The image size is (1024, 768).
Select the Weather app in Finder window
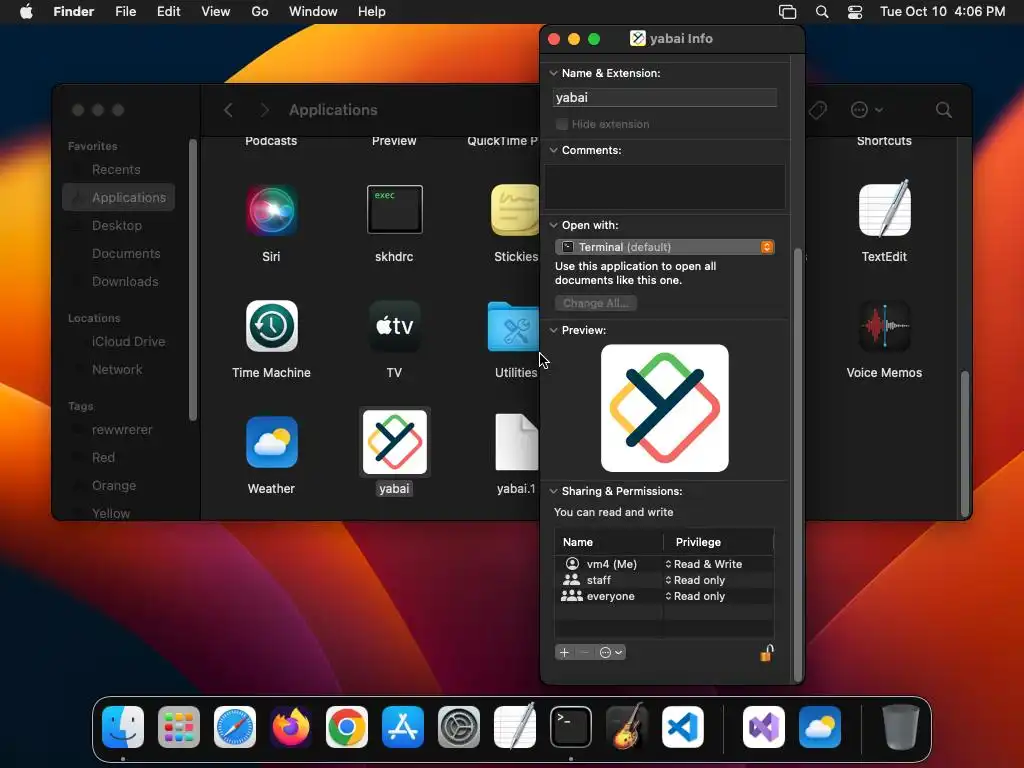tap(272, 442)
